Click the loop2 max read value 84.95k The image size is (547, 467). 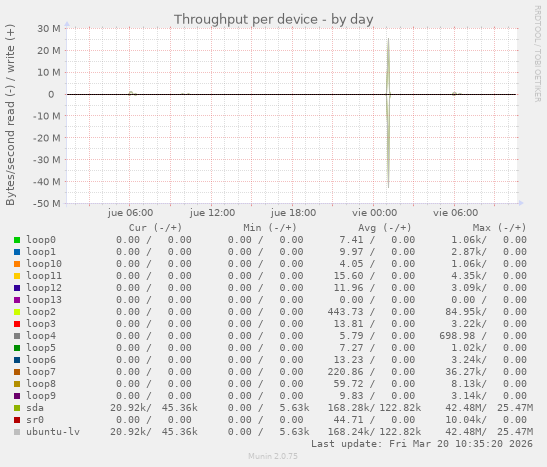tap(463, 312)
